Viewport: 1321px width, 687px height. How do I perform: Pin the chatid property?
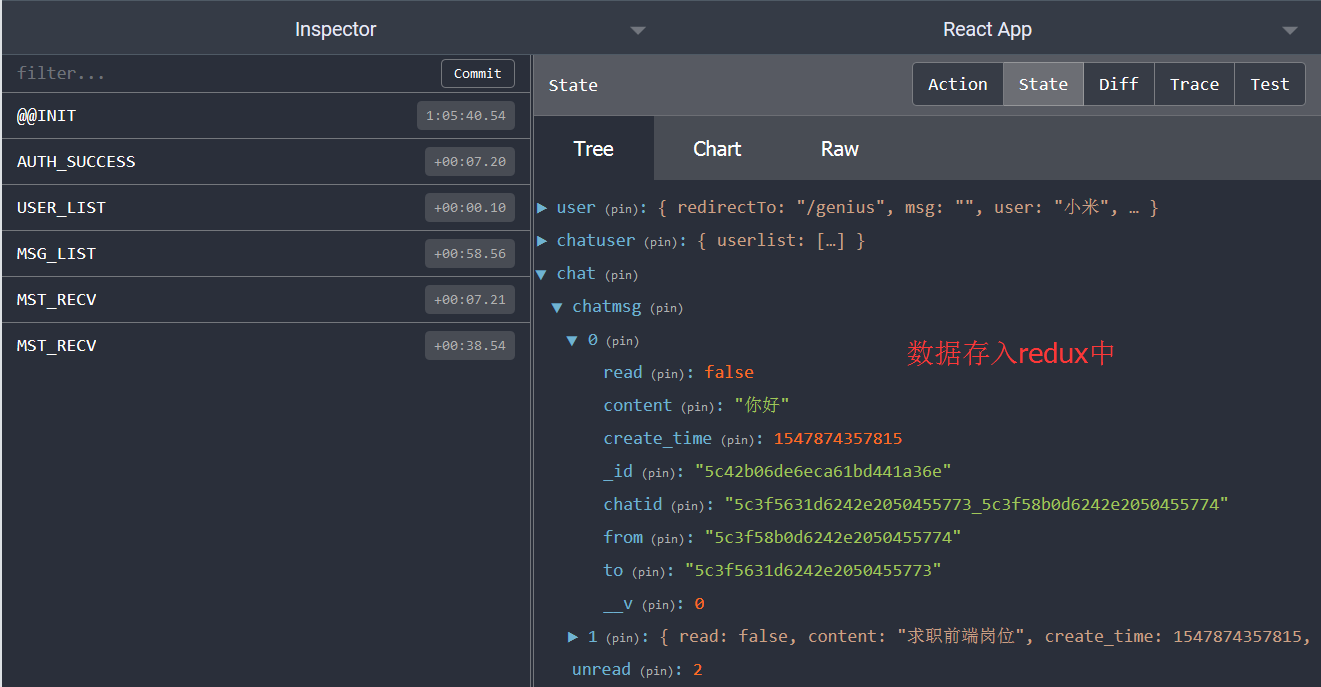click(690, 506)
